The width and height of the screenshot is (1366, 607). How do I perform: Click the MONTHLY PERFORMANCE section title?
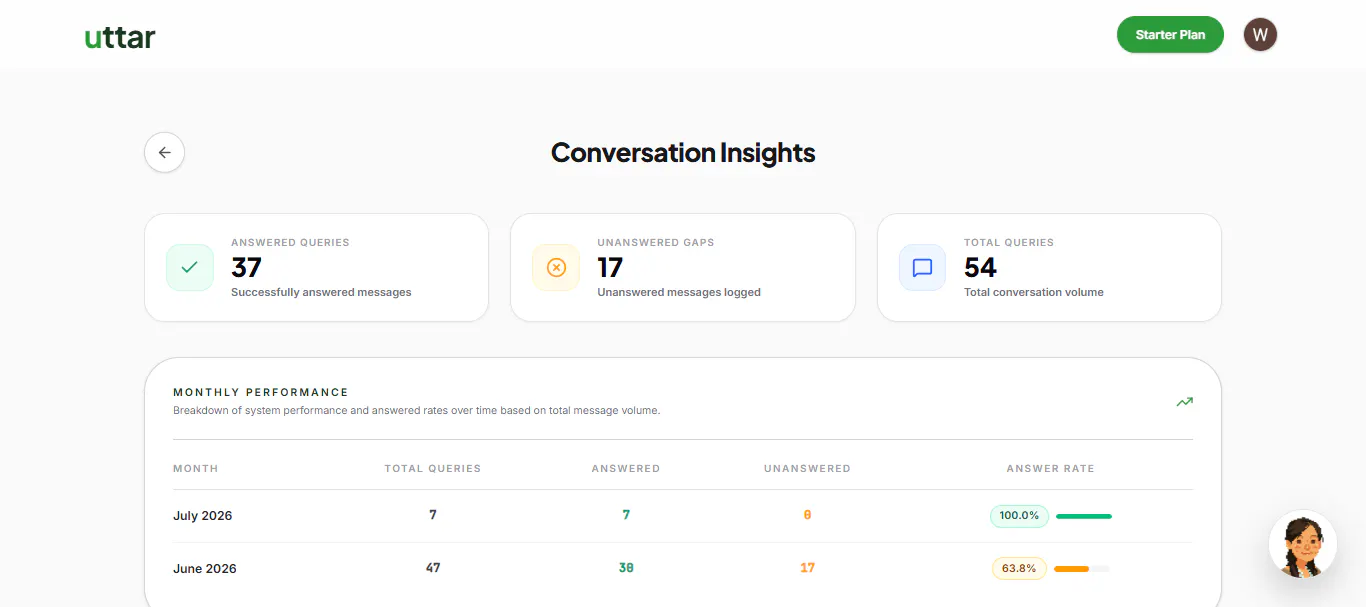click(x=261, y=393)
